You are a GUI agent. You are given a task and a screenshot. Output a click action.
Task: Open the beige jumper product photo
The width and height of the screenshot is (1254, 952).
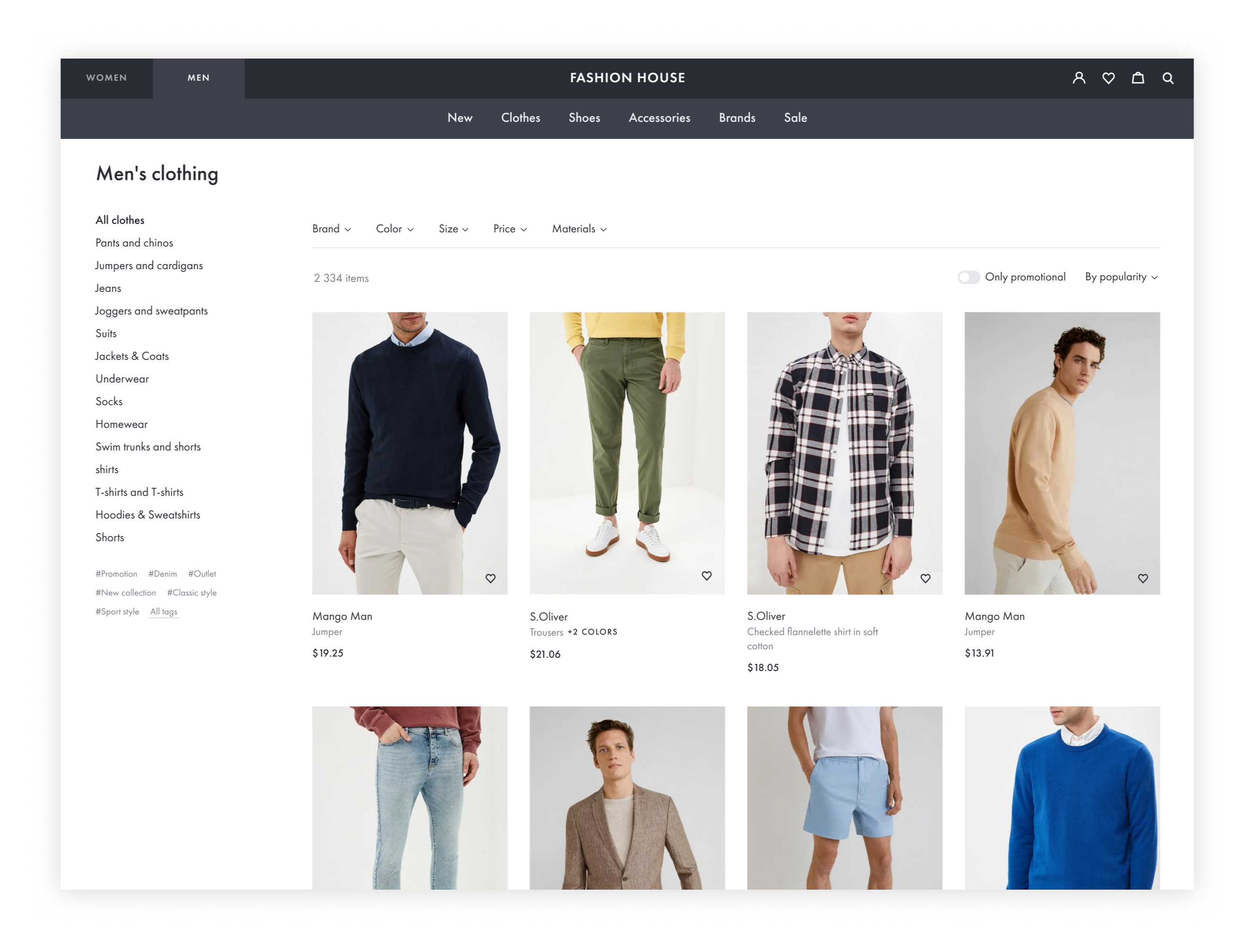1062,453
